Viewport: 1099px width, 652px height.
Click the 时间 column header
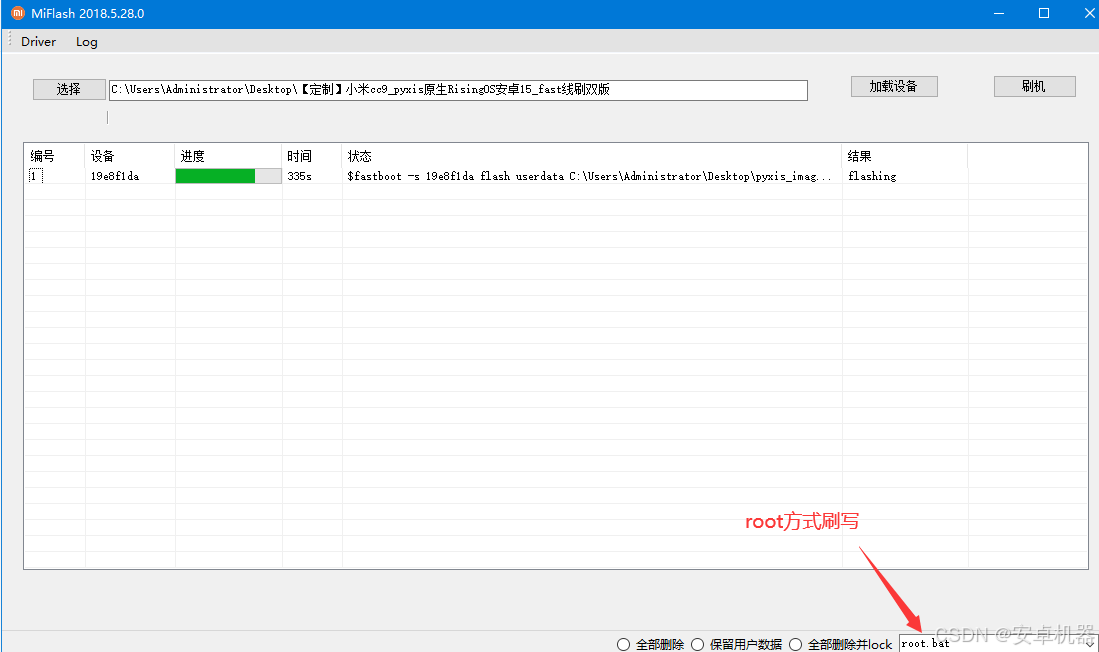click(x=312, y=156)
